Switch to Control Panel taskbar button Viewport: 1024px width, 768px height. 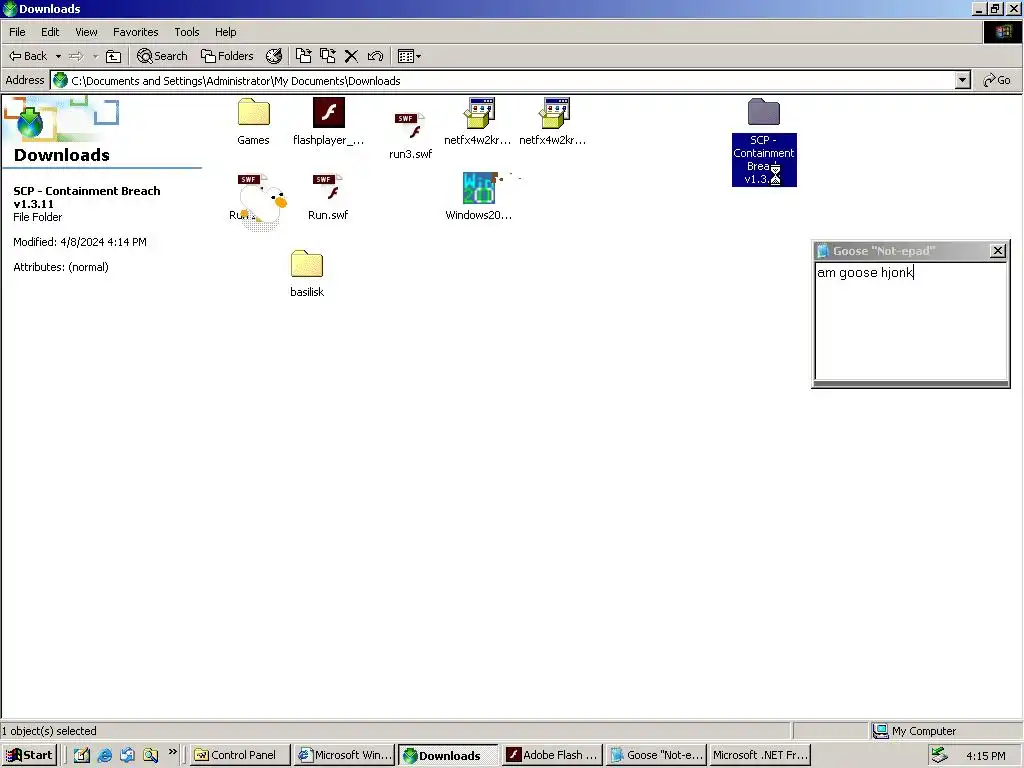241,755
